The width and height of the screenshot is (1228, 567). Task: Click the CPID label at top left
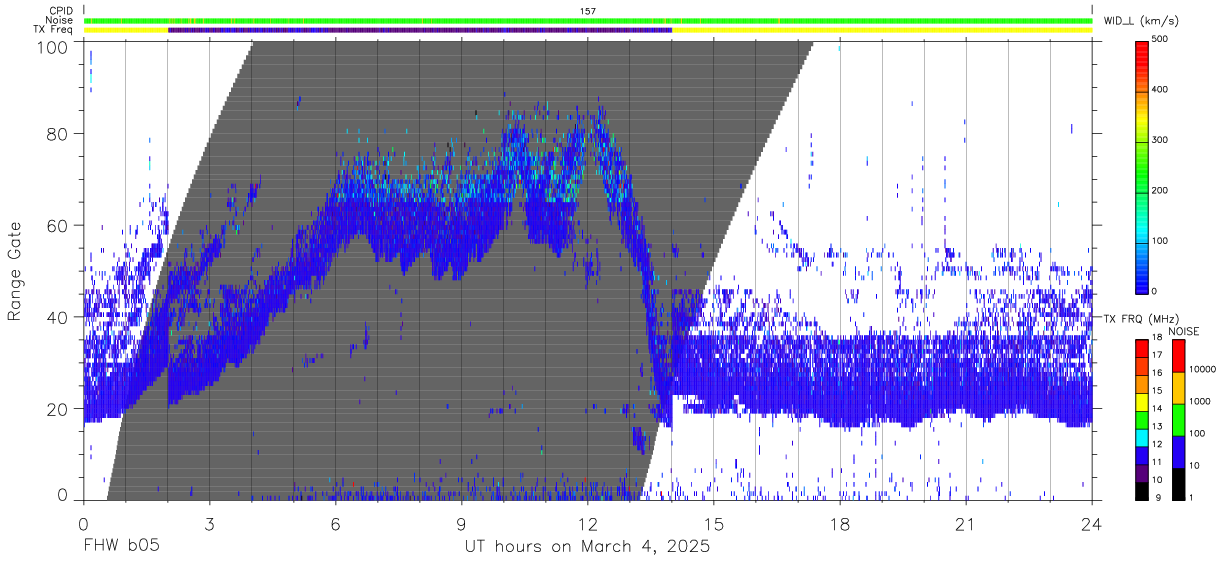62,10
